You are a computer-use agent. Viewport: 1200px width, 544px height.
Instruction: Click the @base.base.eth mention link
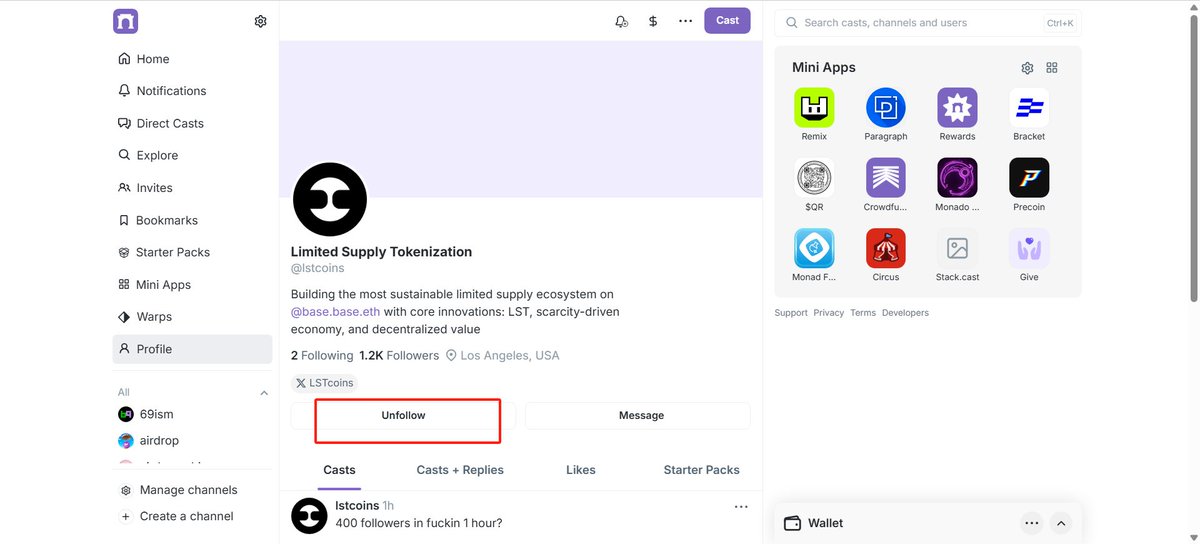335,312
